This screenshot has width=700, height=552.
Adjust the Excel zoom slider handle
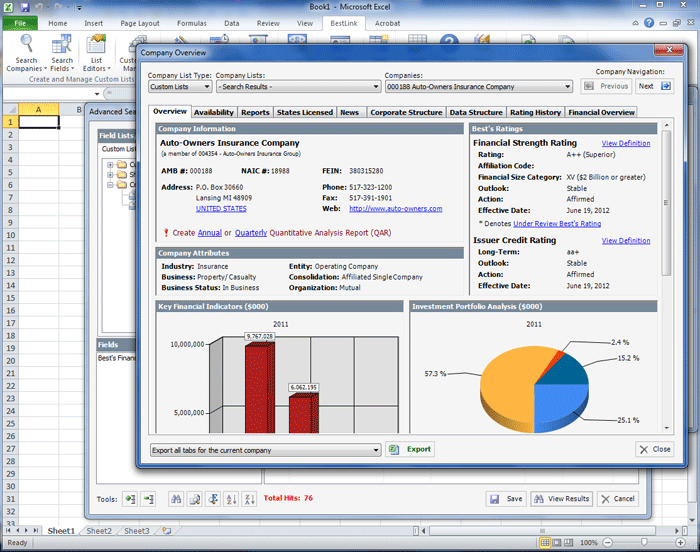click(x=644, y=542)
